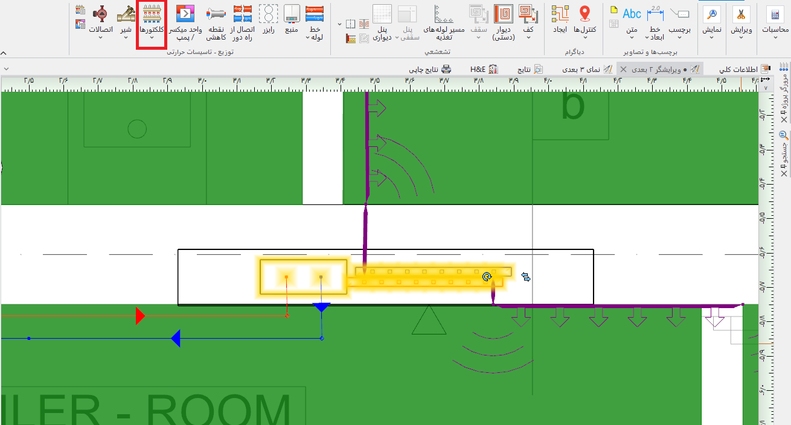
Task: Select the Reduction point (نقطه کاهشی) tool
Action: click(215, 21)
